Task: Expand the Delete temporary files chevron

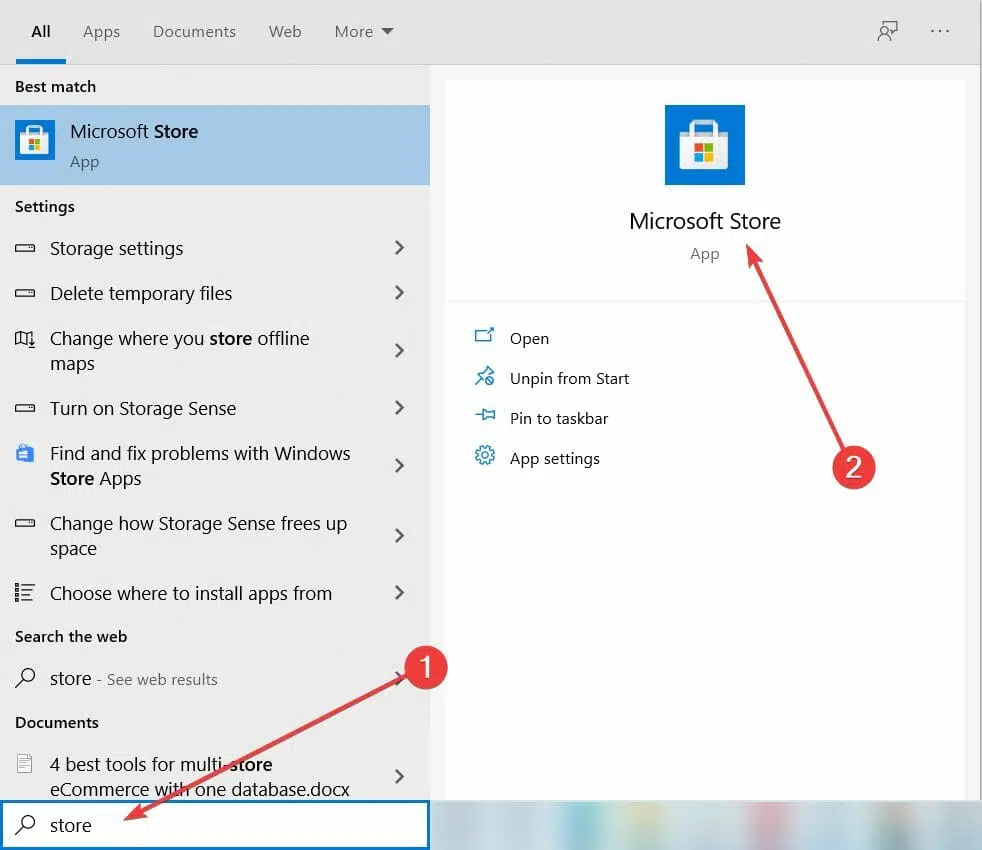Action: click(399, 293)
